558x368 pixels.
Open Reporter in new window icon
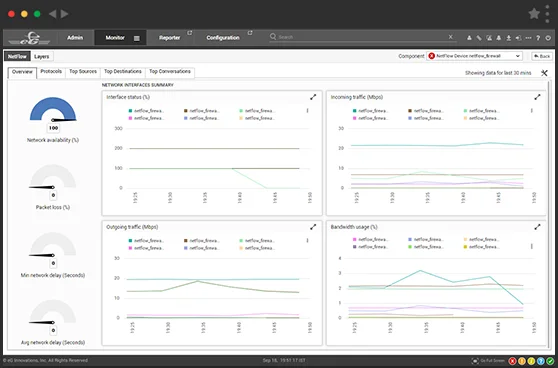pos(190,33)
